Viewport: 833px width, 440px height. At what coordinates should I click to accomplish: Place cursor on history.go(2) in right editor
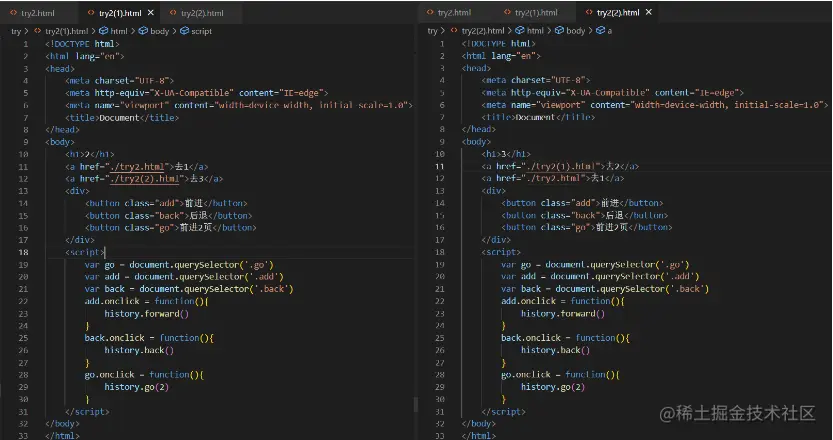pos(552,387)
